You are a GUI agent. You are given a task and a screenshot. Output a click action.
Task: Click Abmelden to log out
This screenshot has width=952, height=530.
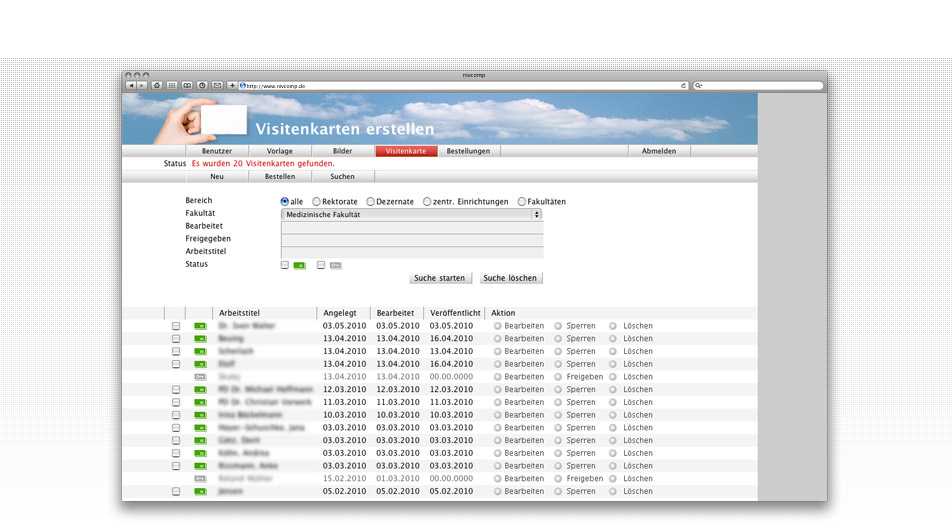click(659, 151)
